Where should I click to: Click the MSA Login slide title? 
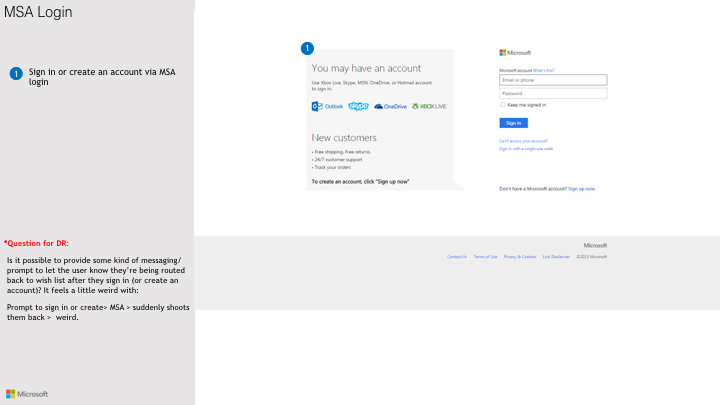[x=38, y=12]
